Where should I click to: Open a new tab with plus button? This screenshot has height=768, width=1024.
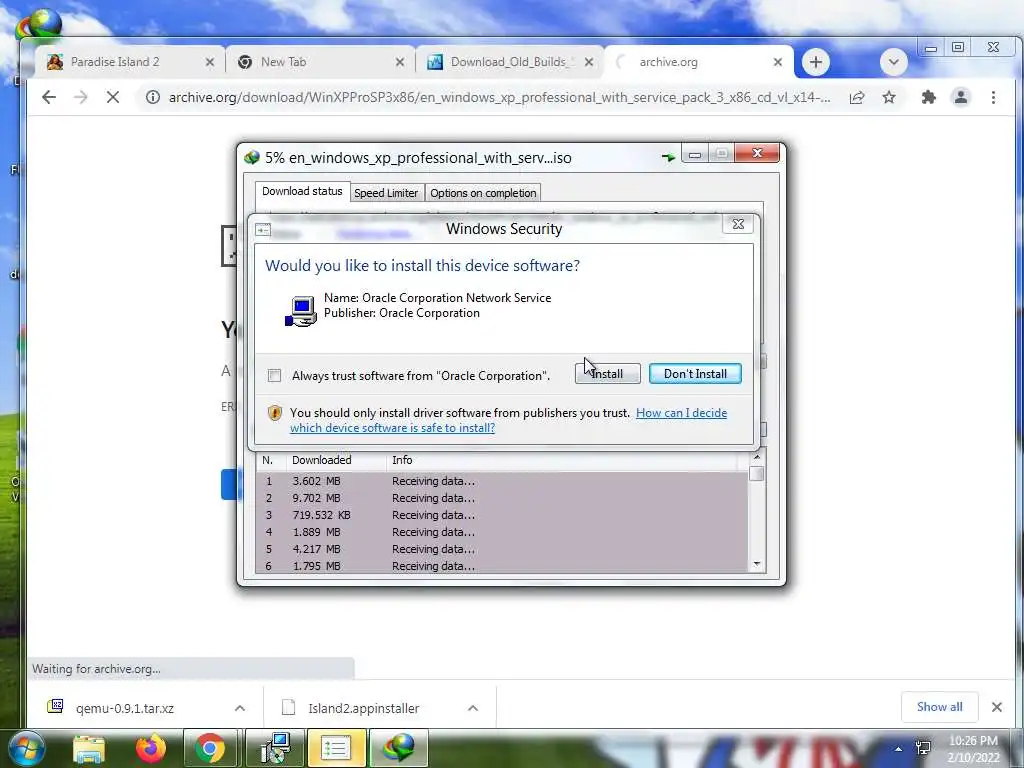pyautogui.click(x=816, y=62)
